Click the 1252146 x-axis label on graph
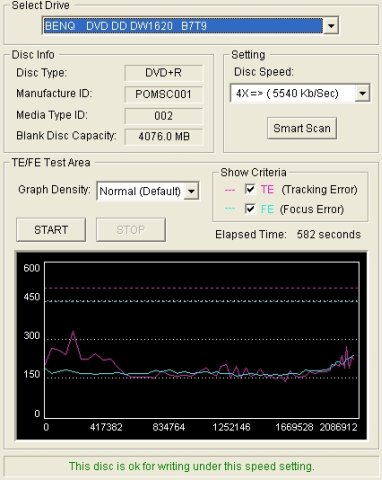Screen dimensions: 382x480 click(231, 427)
